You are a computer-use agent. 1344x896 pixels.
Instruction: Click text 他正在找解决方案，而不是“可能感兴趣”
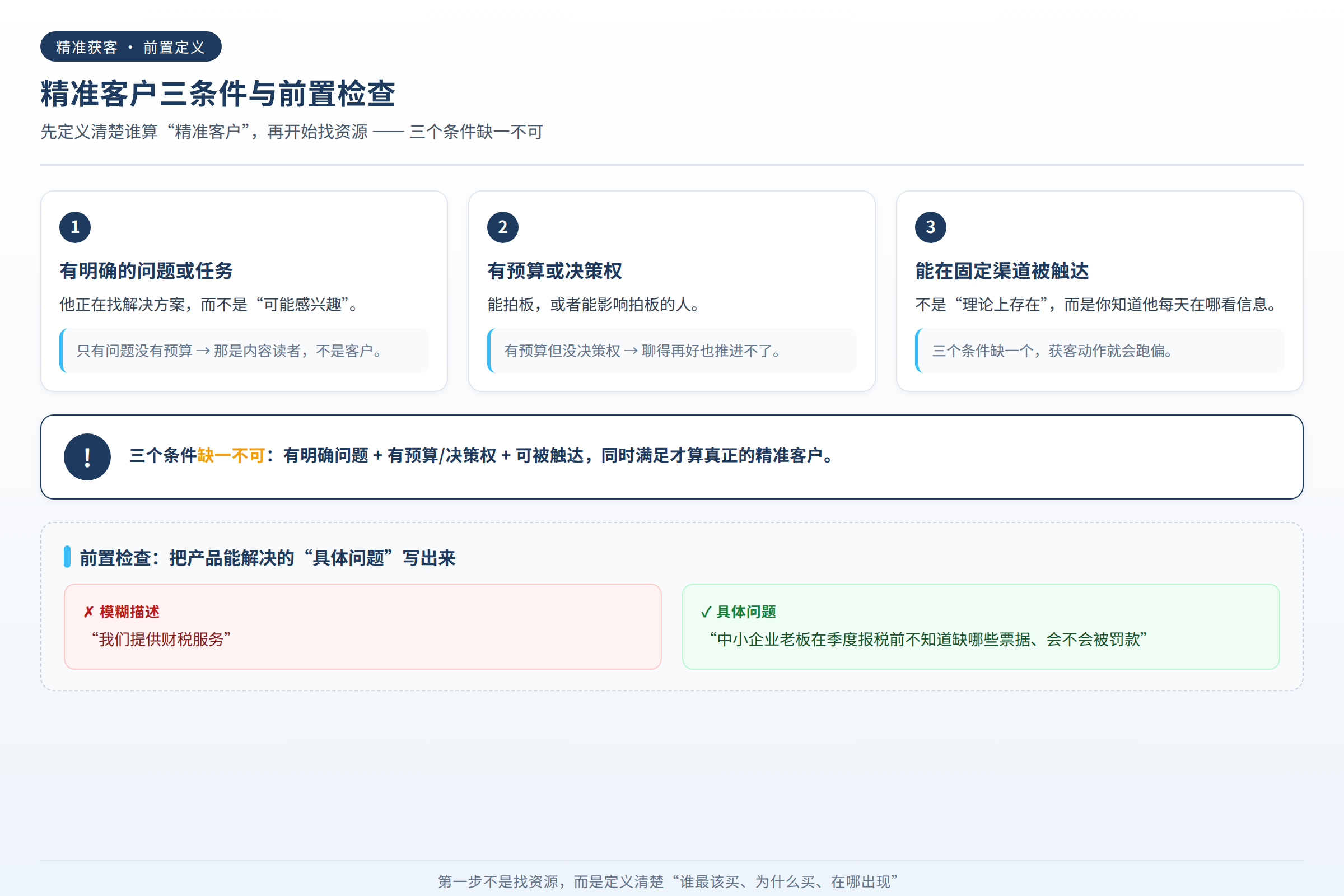[x=209, y=305]
